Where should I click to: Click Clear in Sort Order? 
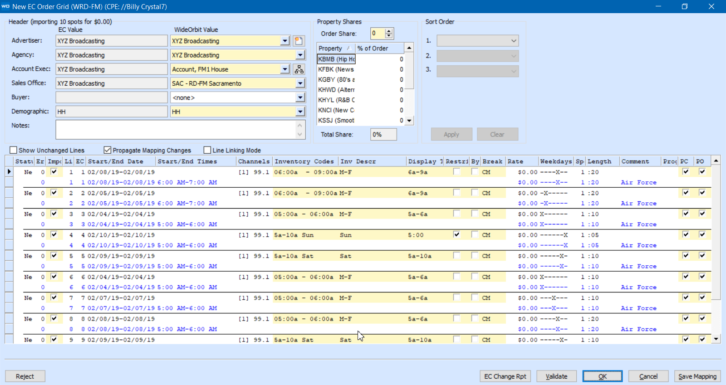click(x=497, y=134)
